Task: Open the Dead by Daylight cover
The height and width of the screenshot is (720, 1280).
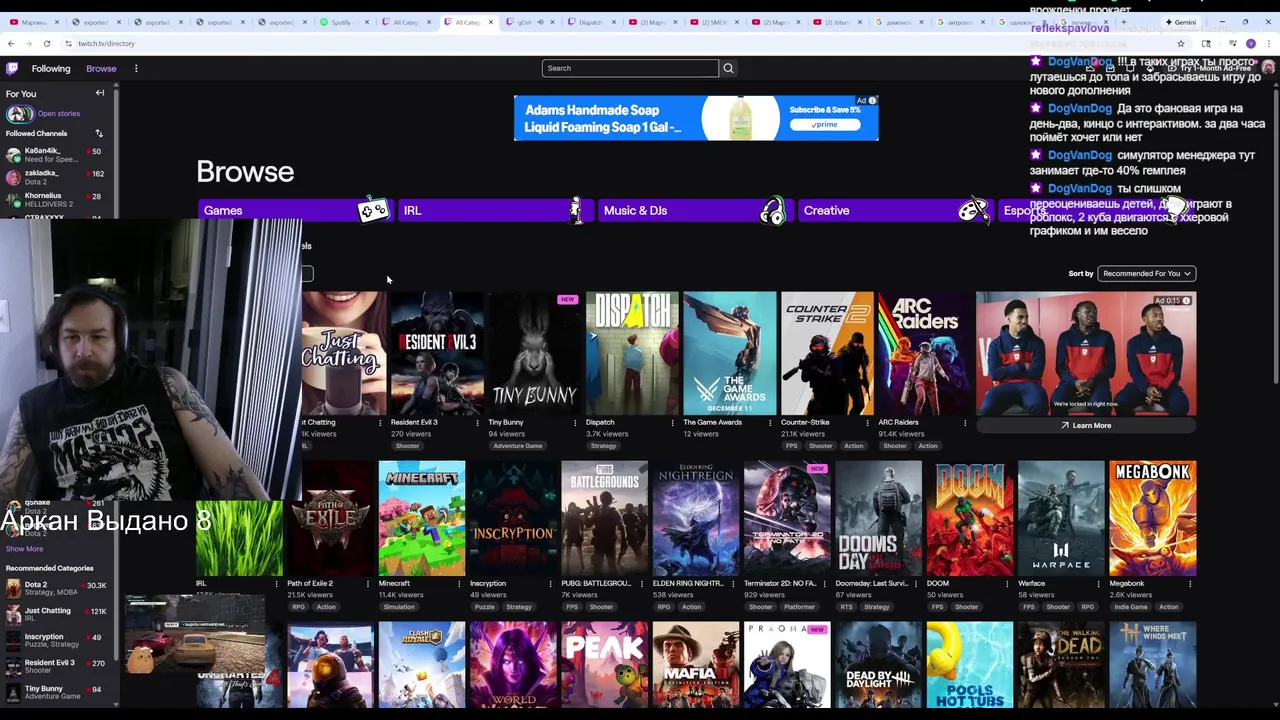Action: 879,664
